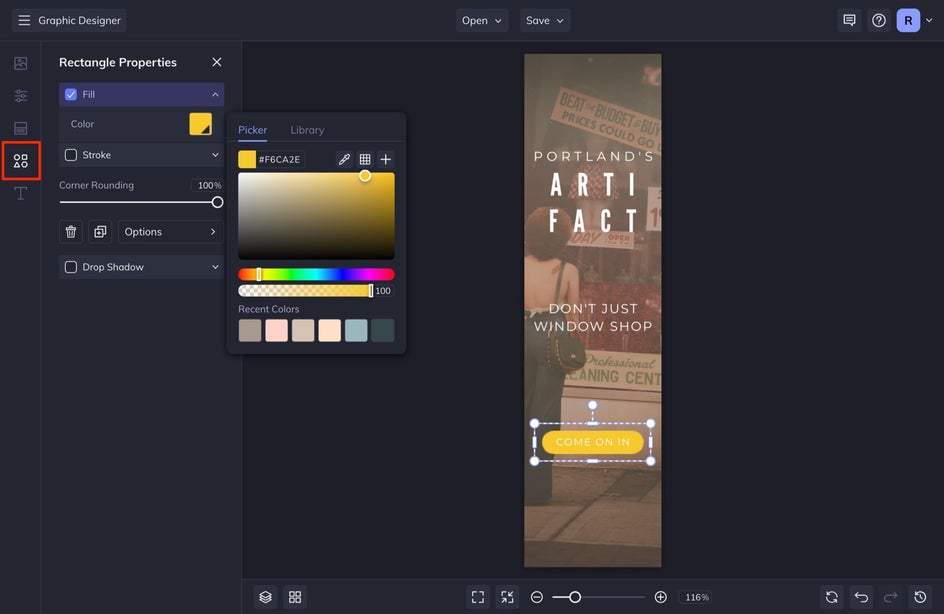
Task: Click the 116% zoom percentage field
Action: click(x=697, y=597)
